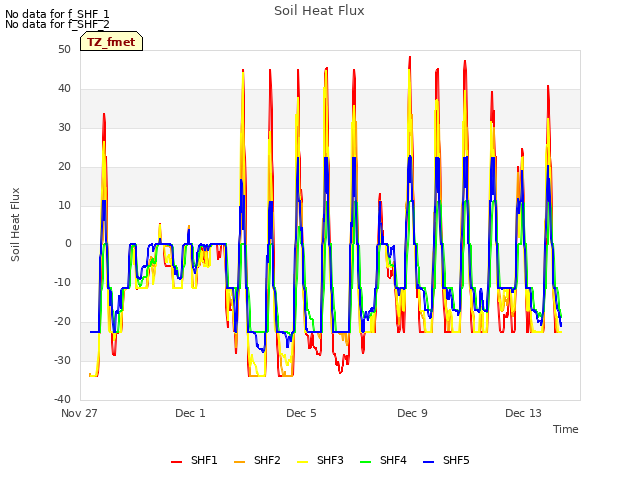
Task: Click the 'Time' x-axis title
Action: pos(566,429)
